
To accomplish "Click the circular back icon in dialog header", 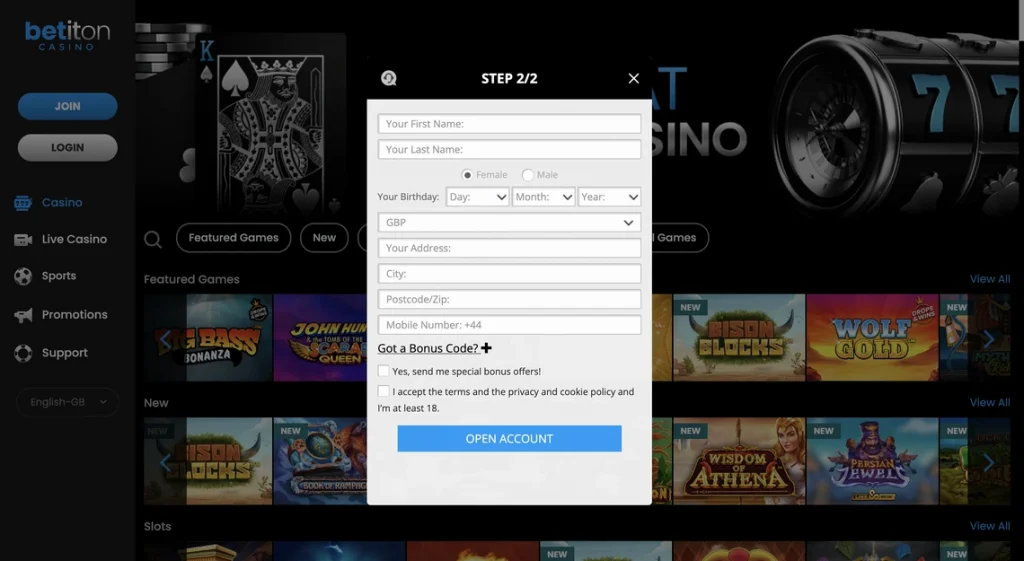I will pos(389,78).
